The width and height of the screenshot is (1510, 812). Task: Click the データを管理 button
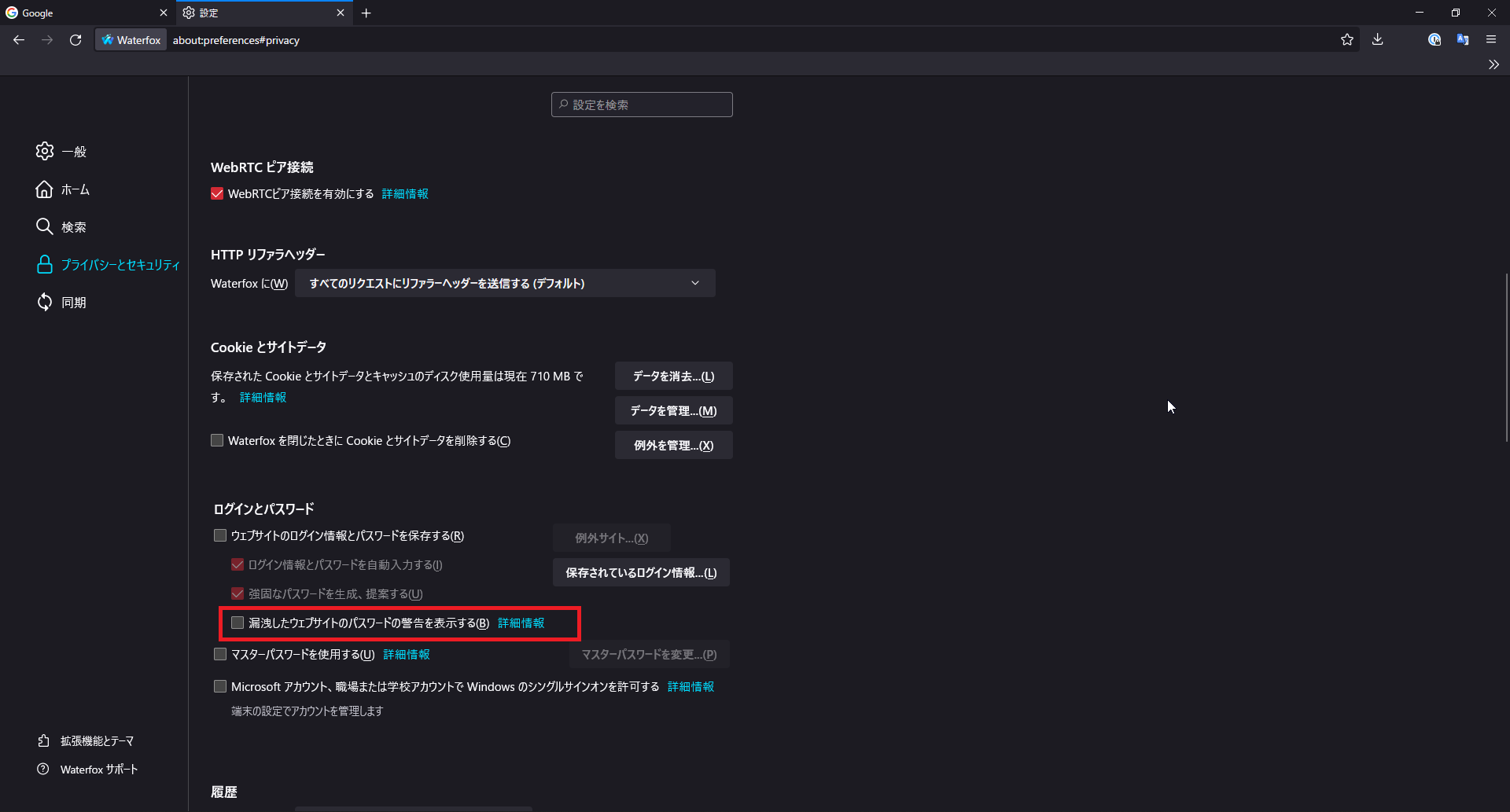pos(674,410)
